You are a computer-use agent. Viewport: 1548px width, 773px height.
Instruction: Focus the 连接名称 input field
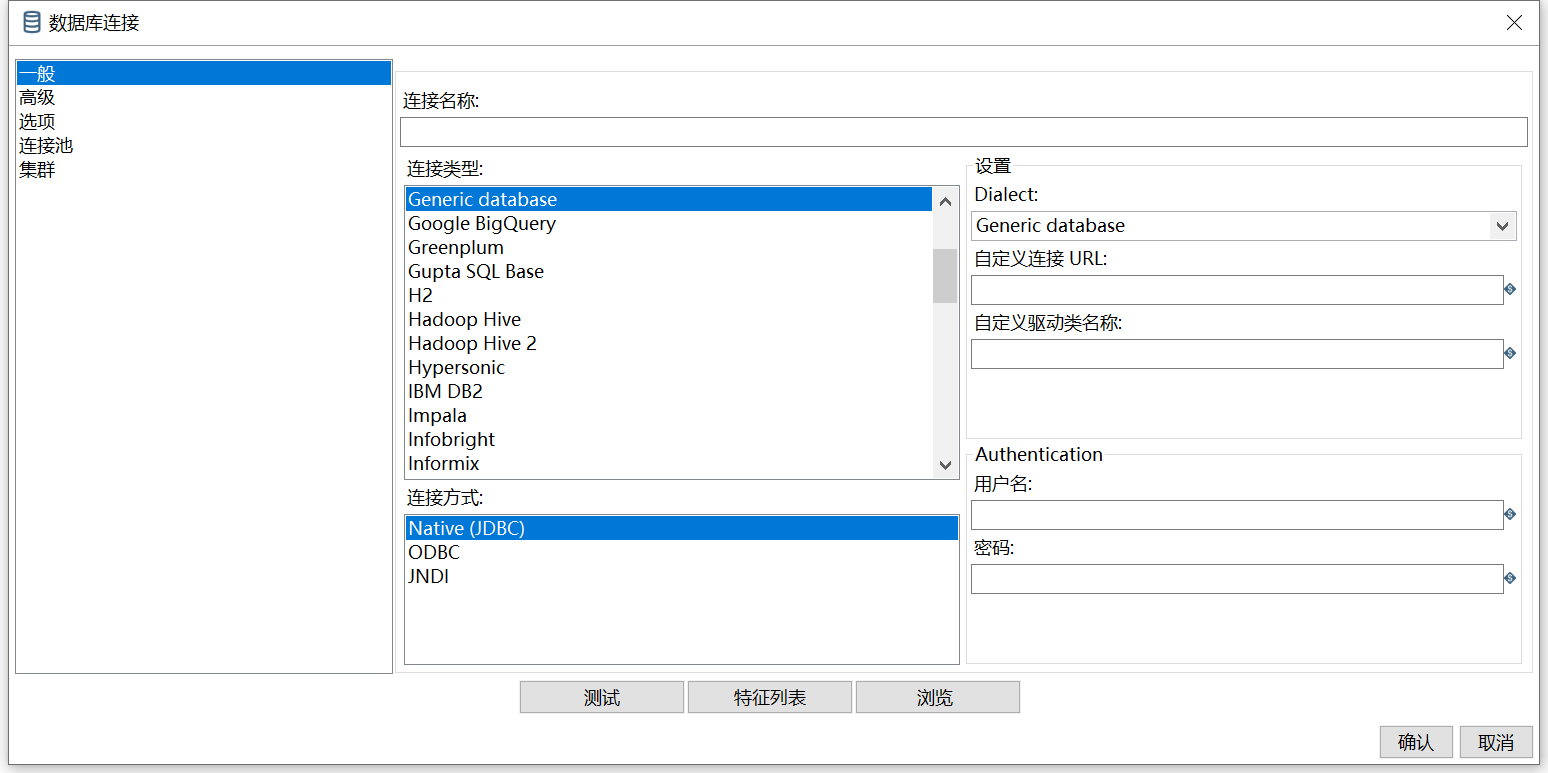pyautogui.click(x=964, y=132)
